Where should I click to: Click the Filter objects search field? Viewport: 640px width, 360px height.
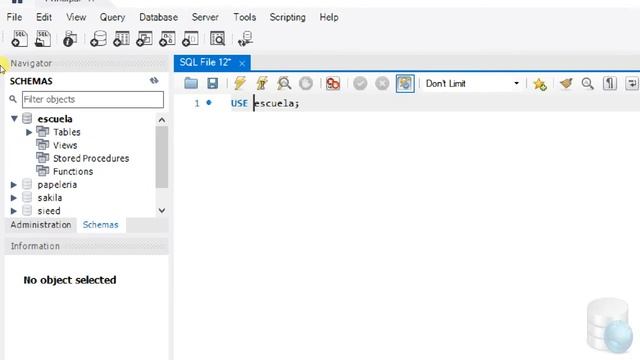(x=93, y=99)
